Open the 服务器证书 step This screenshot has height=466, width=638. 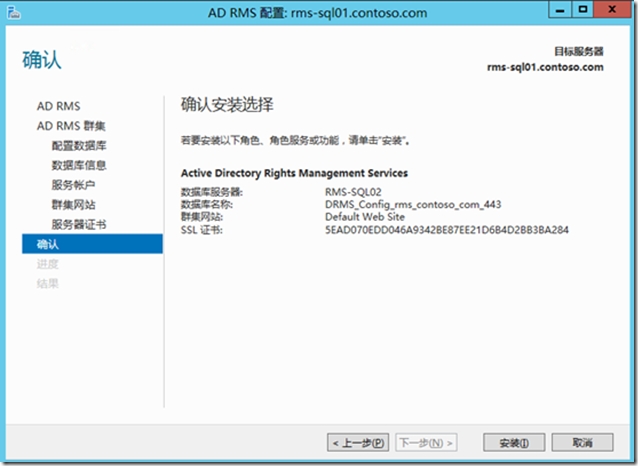pyautogui.click(x=79, y=224)
